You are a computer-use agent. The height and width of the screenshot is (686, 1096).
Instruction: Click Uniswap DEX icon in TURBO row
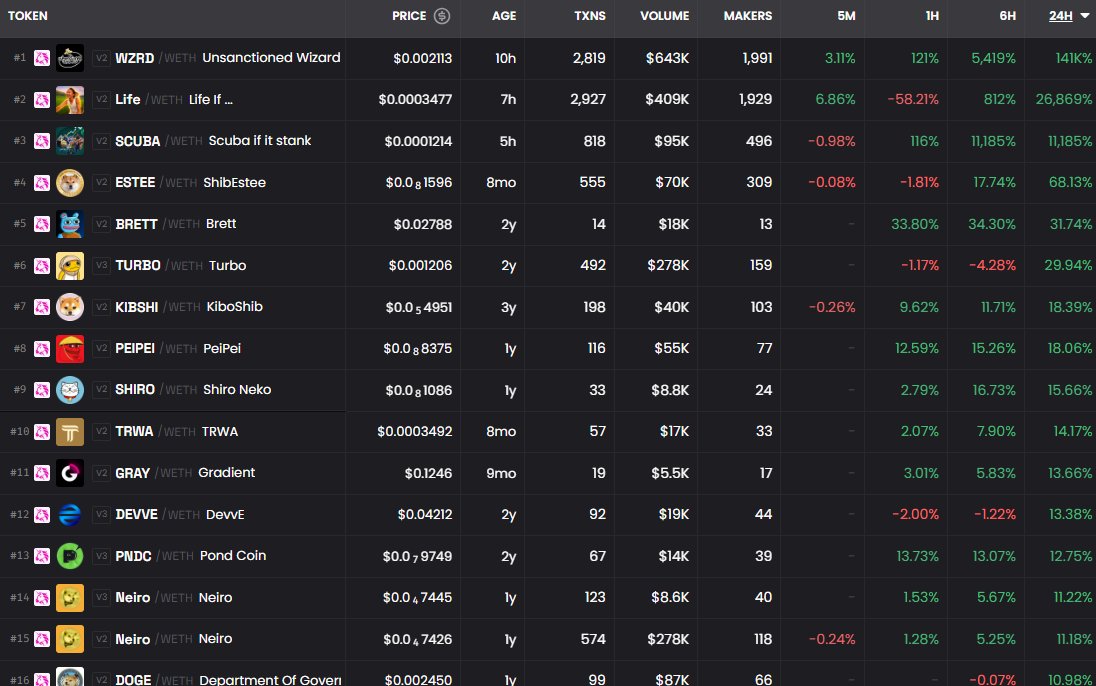(x=42, y=266)
